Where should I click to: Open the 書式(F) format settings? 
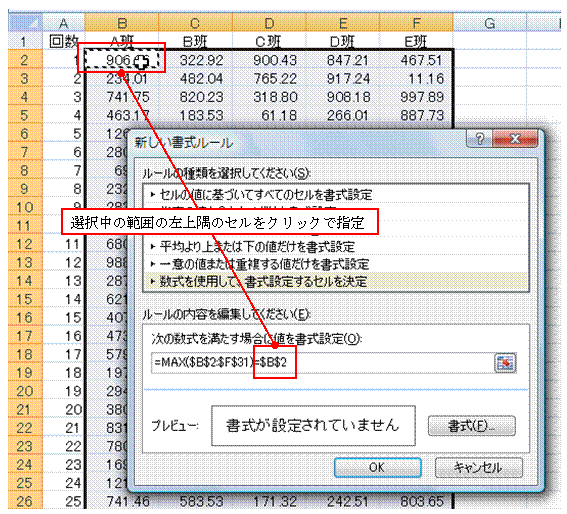pyautogui.click(x=472, y=426)
